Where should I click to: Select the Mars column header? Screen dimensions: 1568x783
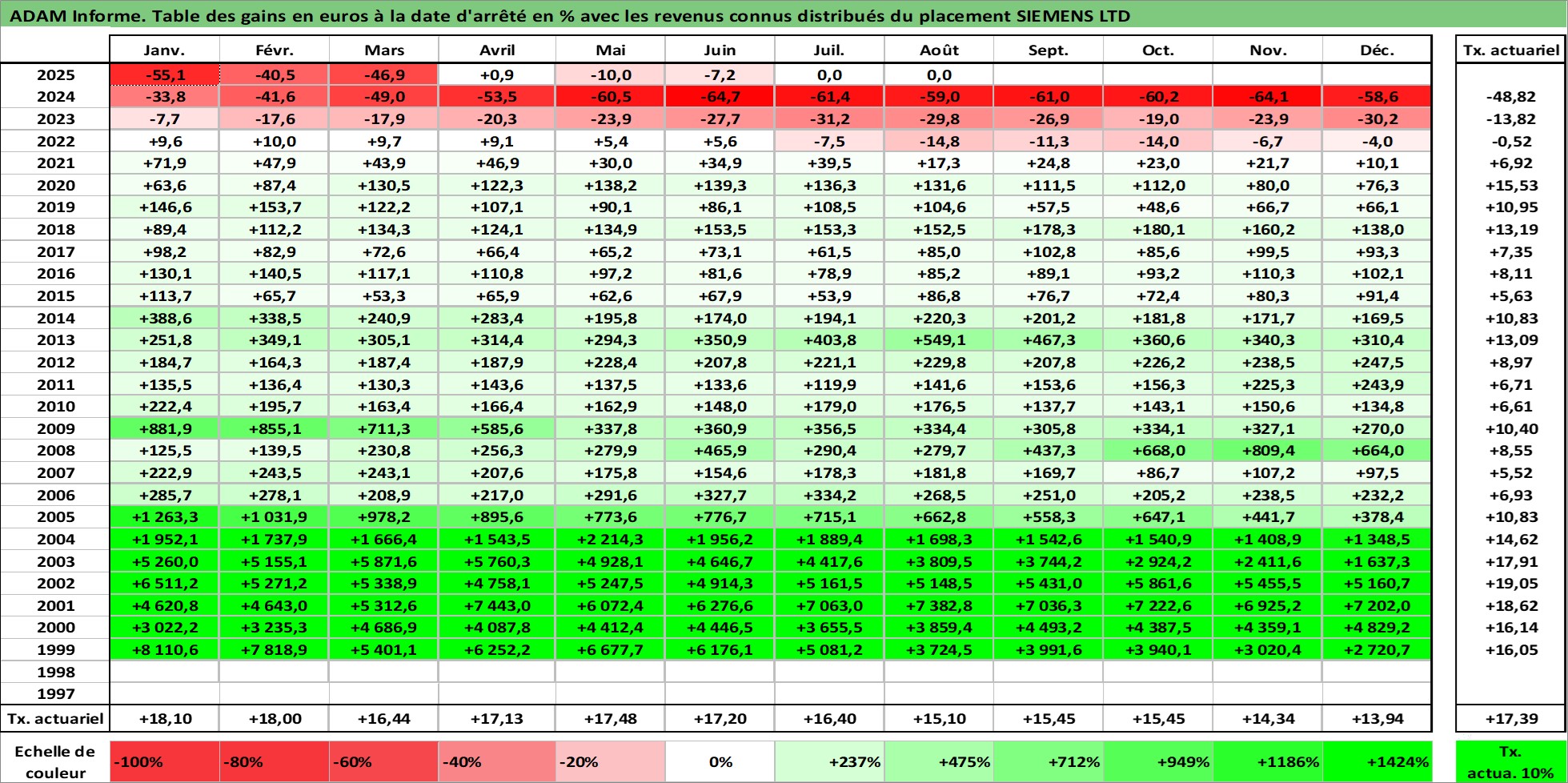click(x=383, y=50)
